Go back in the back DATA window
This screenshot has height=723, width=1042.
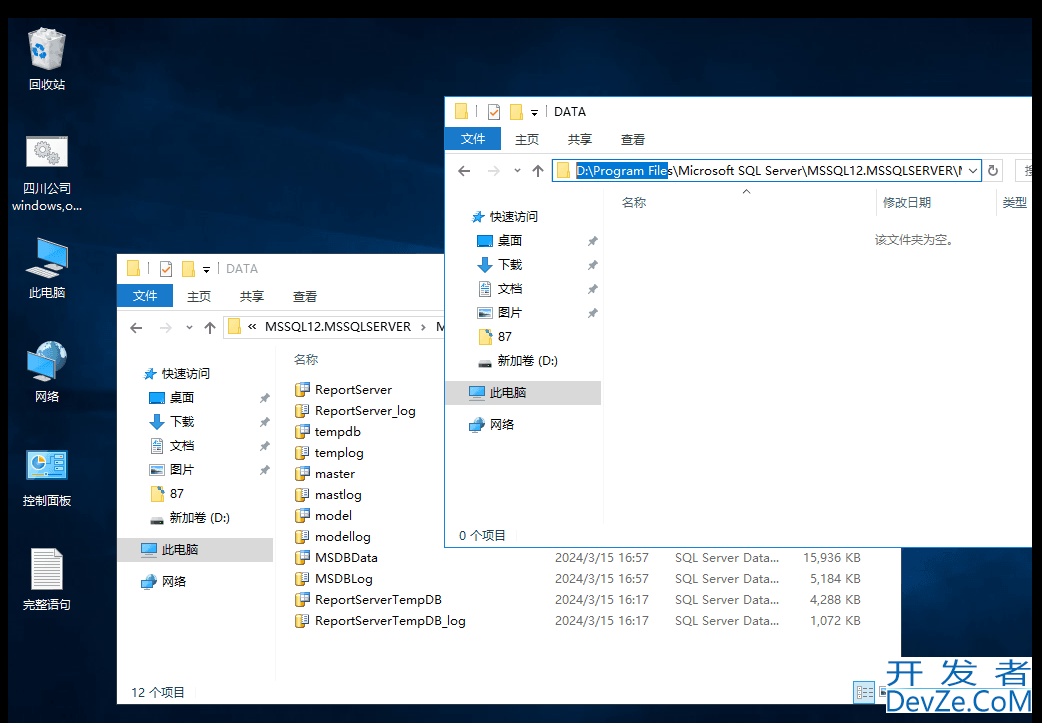(136, 328)
